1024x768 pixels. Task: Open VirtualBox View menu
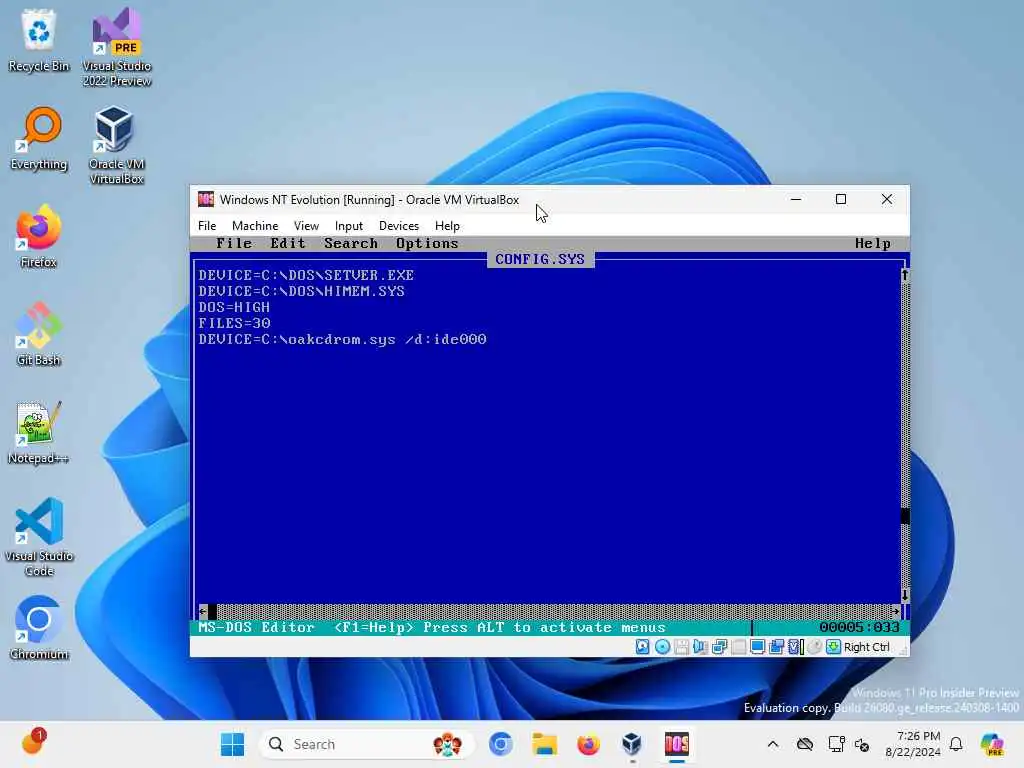tap(306, 225)
